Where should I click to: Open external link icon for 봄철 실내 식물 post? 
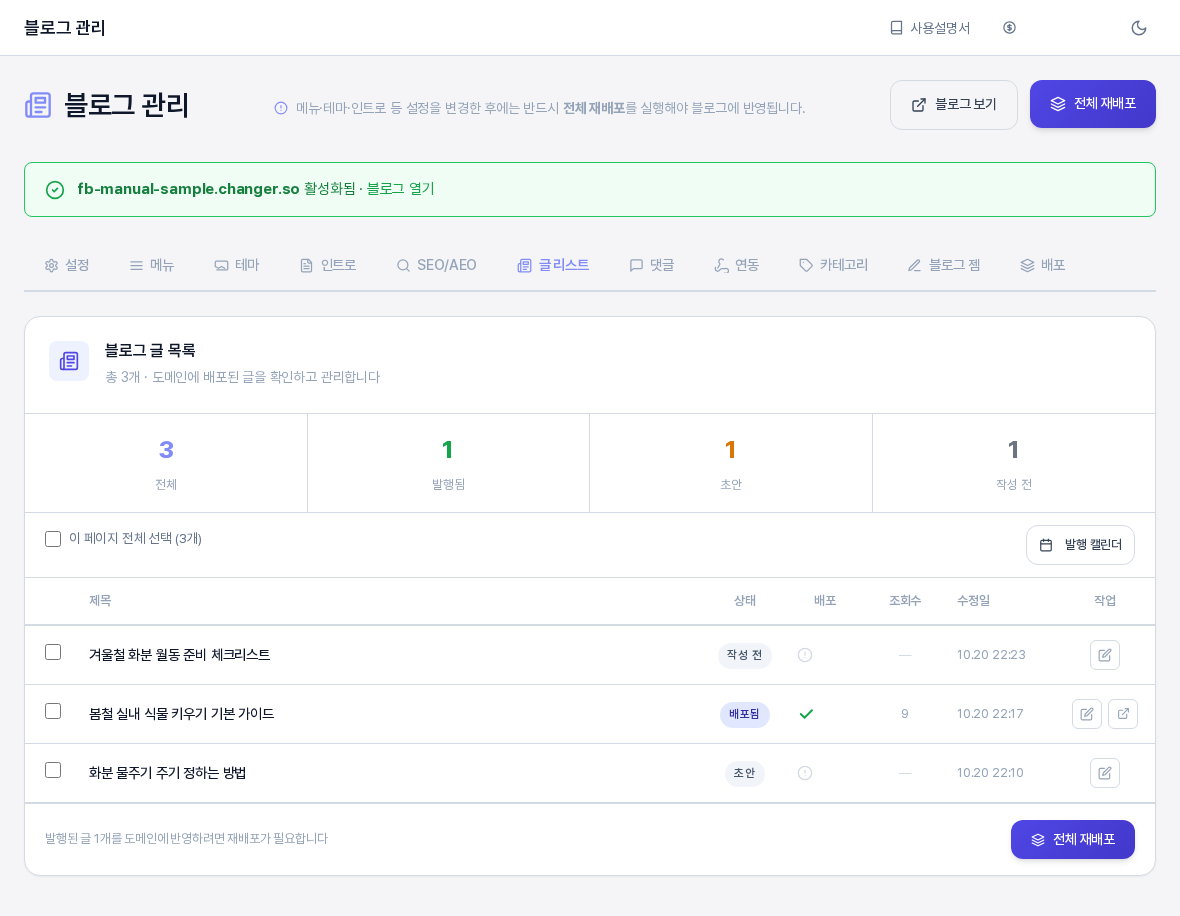(1123, 714)
